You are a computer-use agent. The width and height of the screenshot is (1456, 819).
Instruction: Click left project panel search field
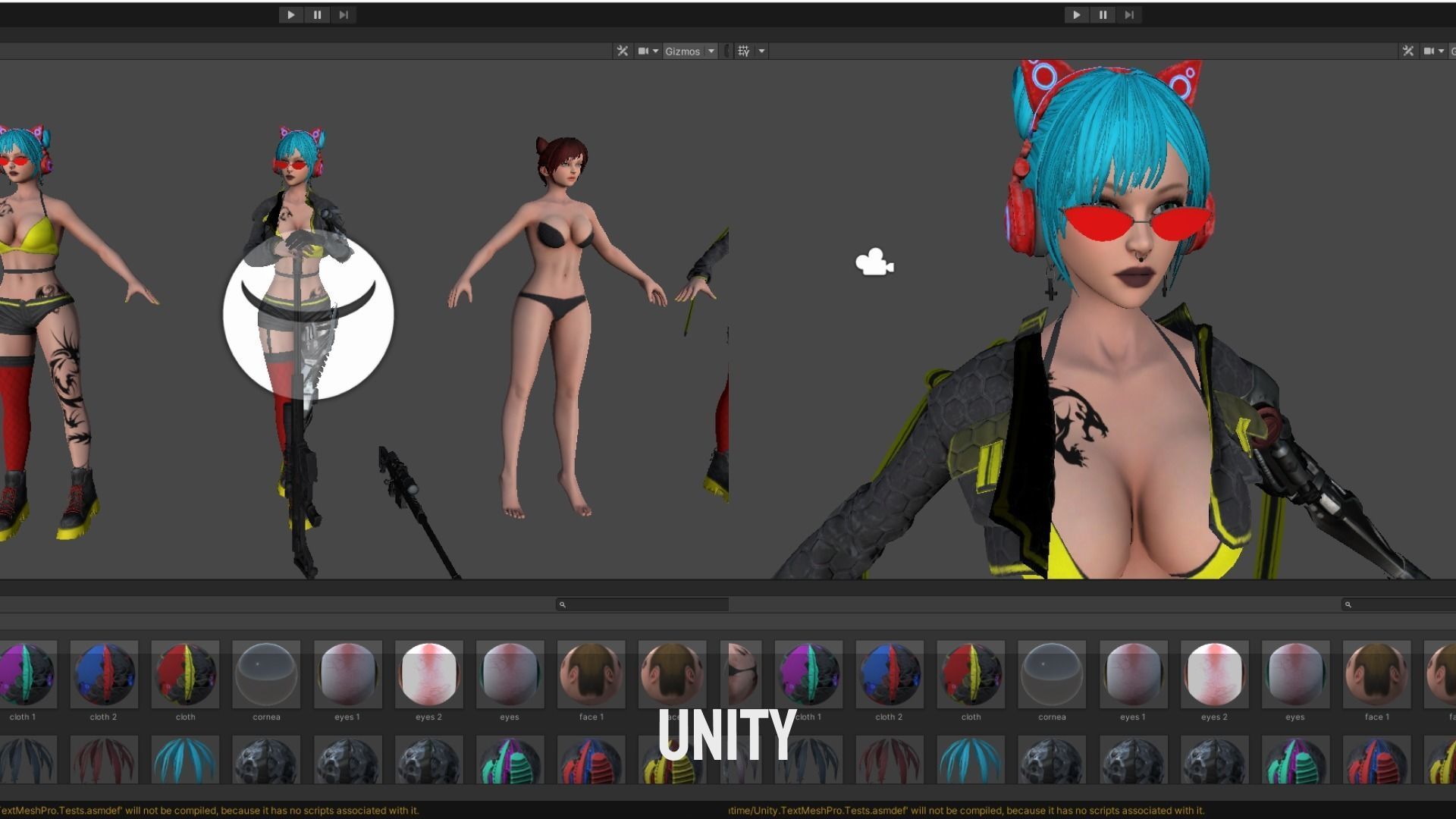pyautogui.click(x=642, y=604)
